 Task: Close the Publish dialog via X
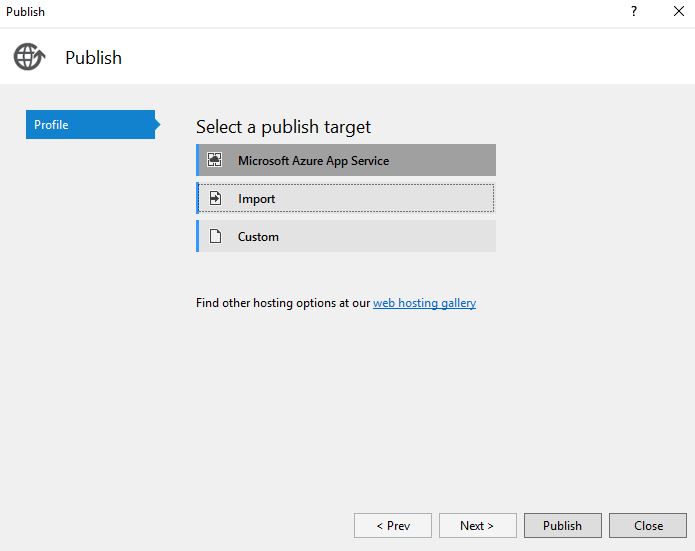(x=679, y=11)
